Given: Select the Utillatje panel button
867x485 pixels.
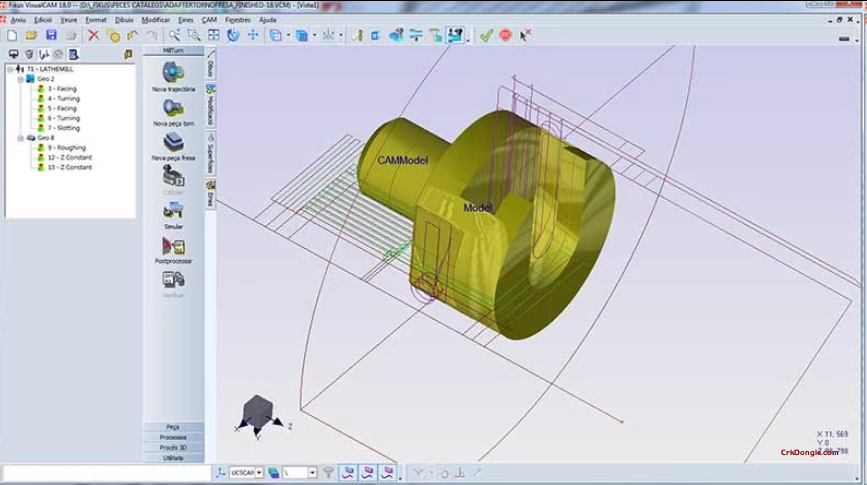Looking at the screenshot, I should tap(173, 457).
